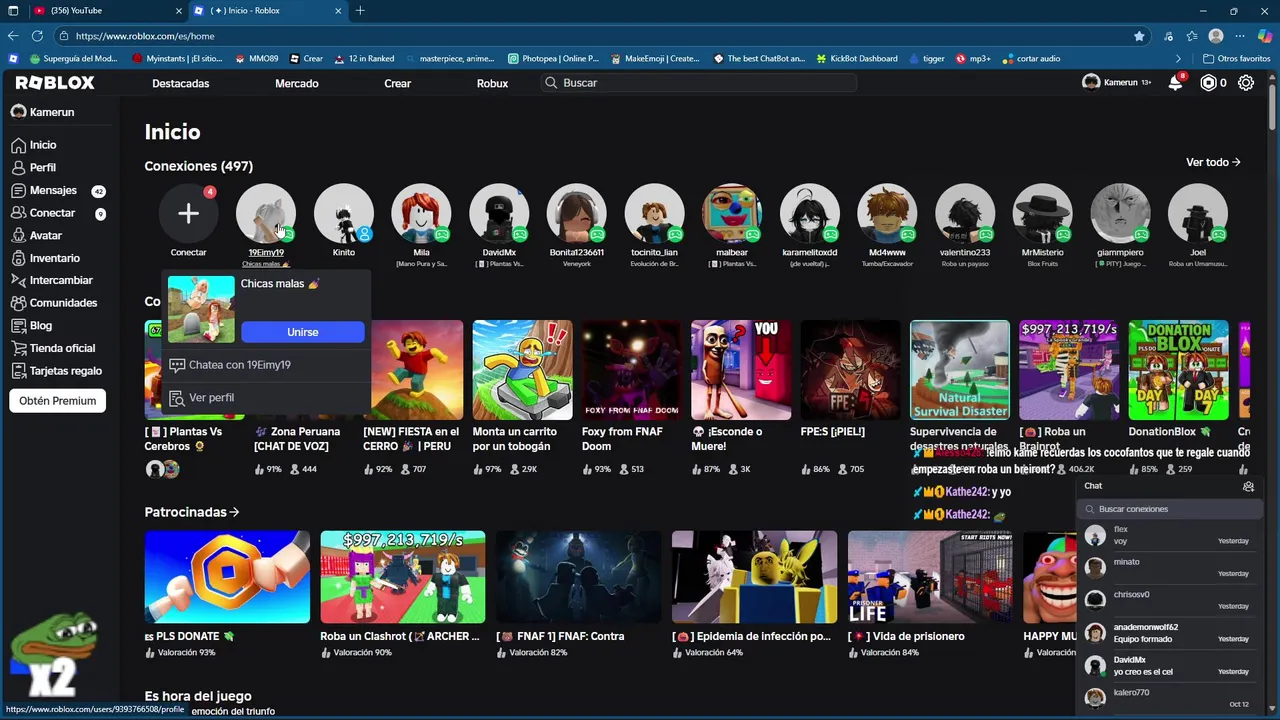Open Comunidades in the sidebar
This screenshot has height=720, width=1280.
pos(63,303)
